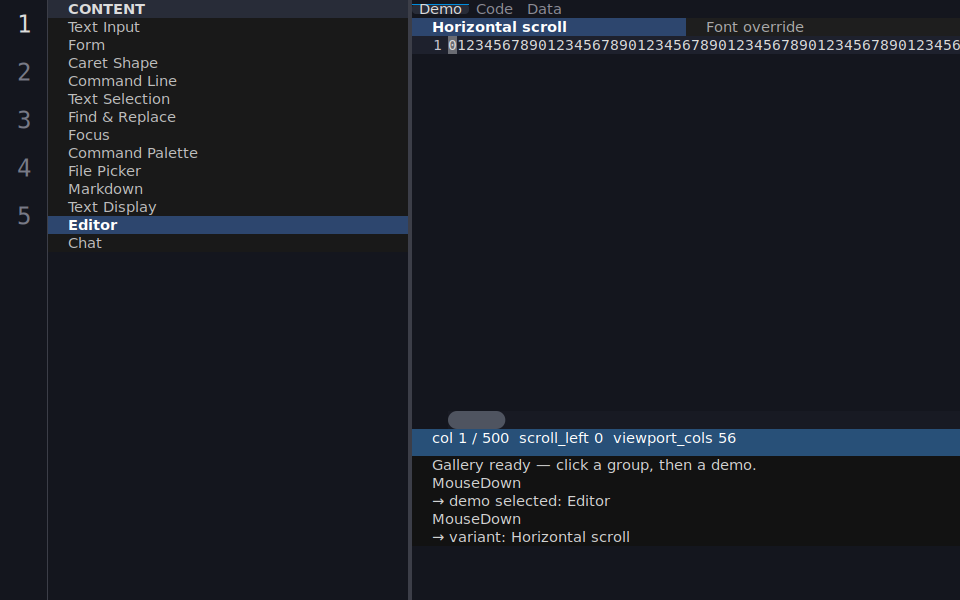The height and width of the screenshot is (600, 960).
Task: Select the Font override variant
Action: pos(823,27)
